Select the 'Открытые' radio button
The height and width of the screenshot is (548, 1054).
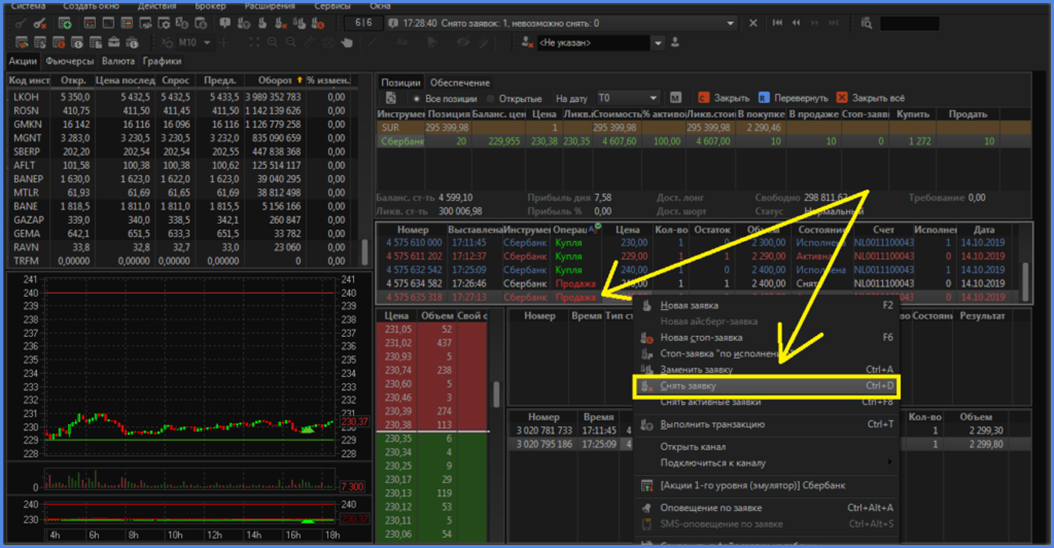tap(491, 99)
